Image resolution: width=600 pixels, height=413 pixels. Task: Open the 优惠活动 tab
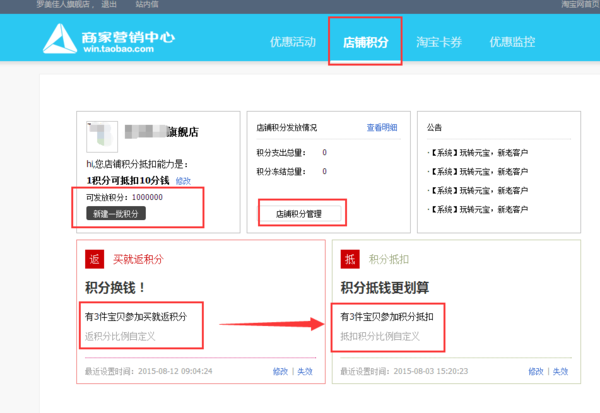click(293, 42)
